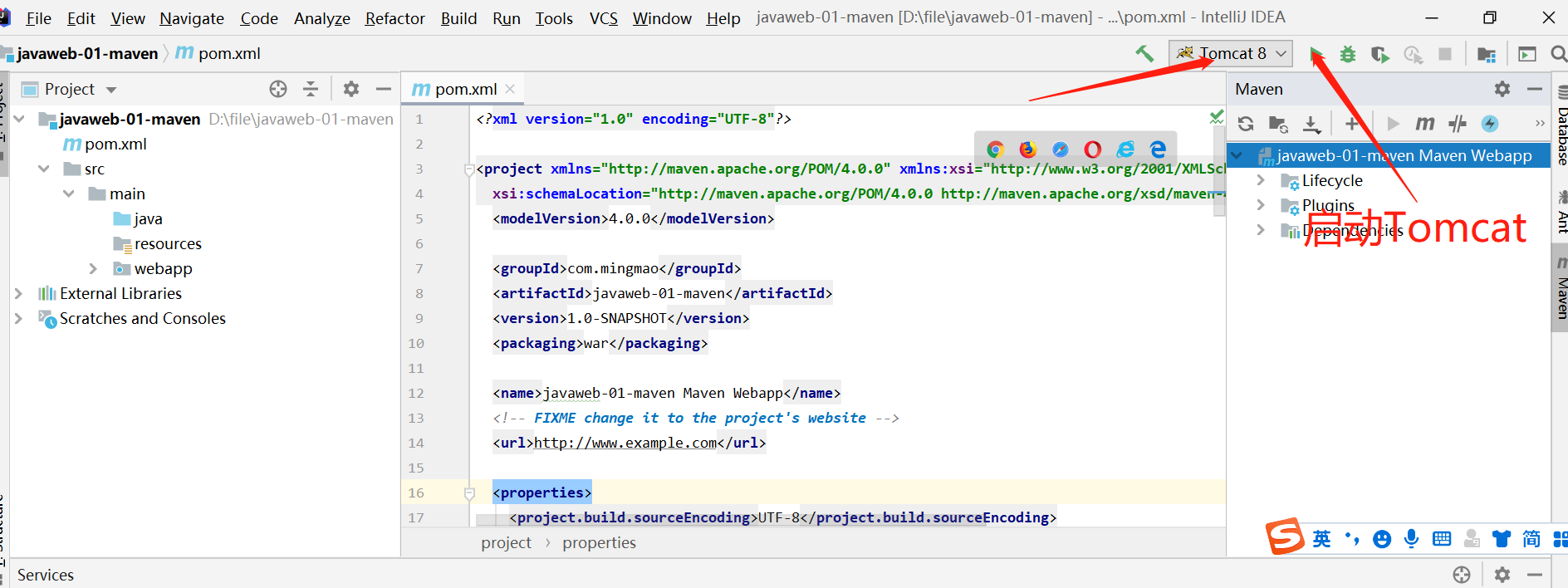
Task: Open the Project panel gear settings
Action: (x=351, y=89)
